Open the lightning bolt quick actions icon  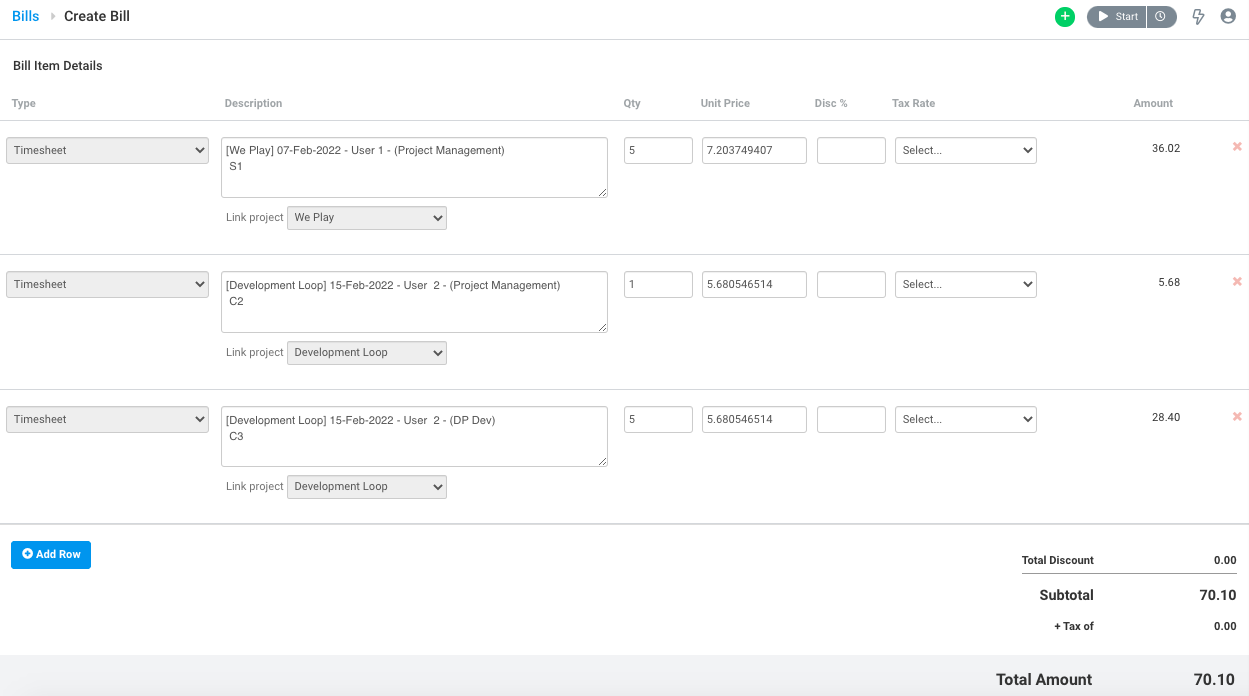tap(1198, 17)
